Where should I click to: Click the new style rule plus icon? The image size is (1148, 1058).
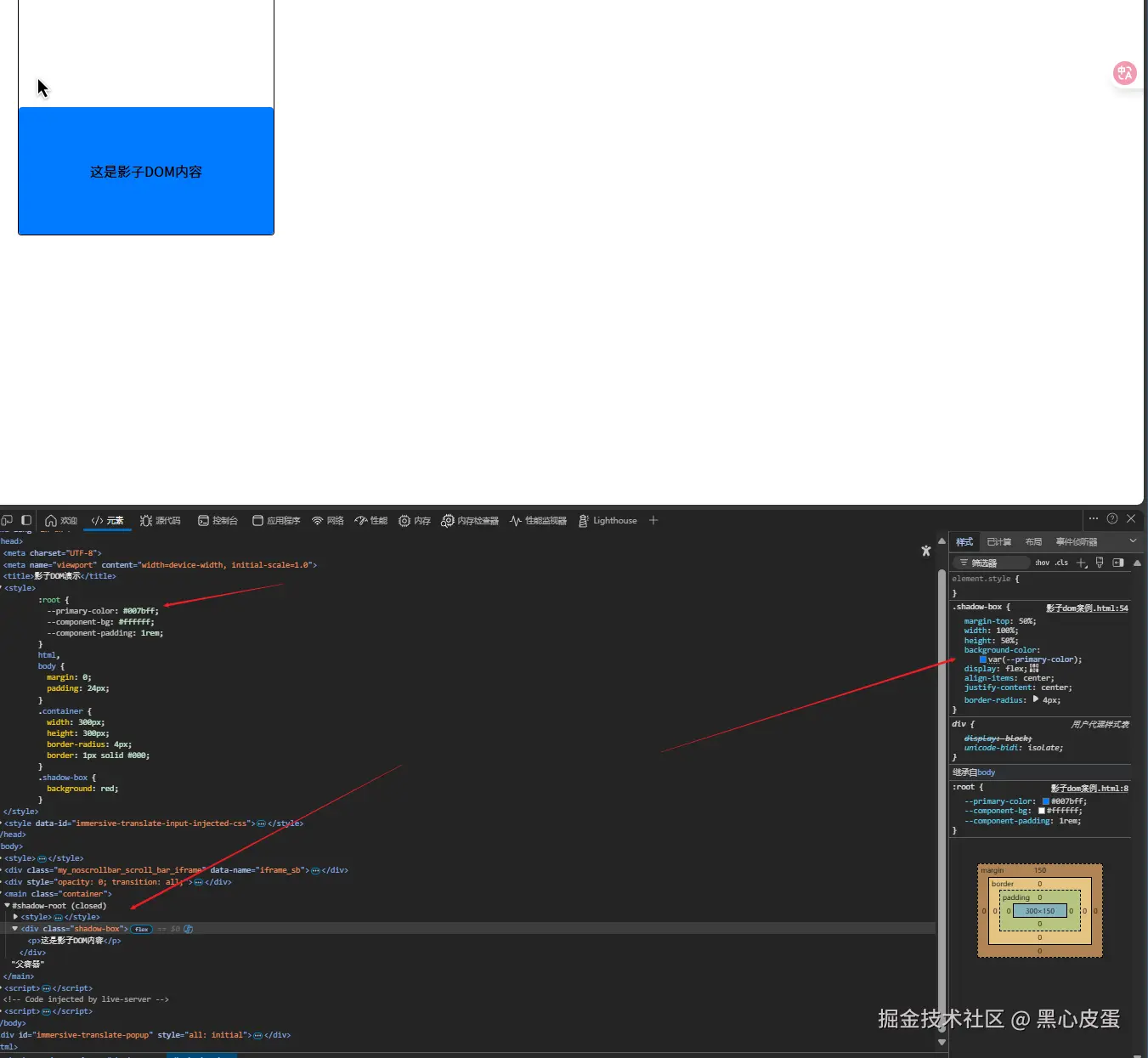[x=1082, y=563]
